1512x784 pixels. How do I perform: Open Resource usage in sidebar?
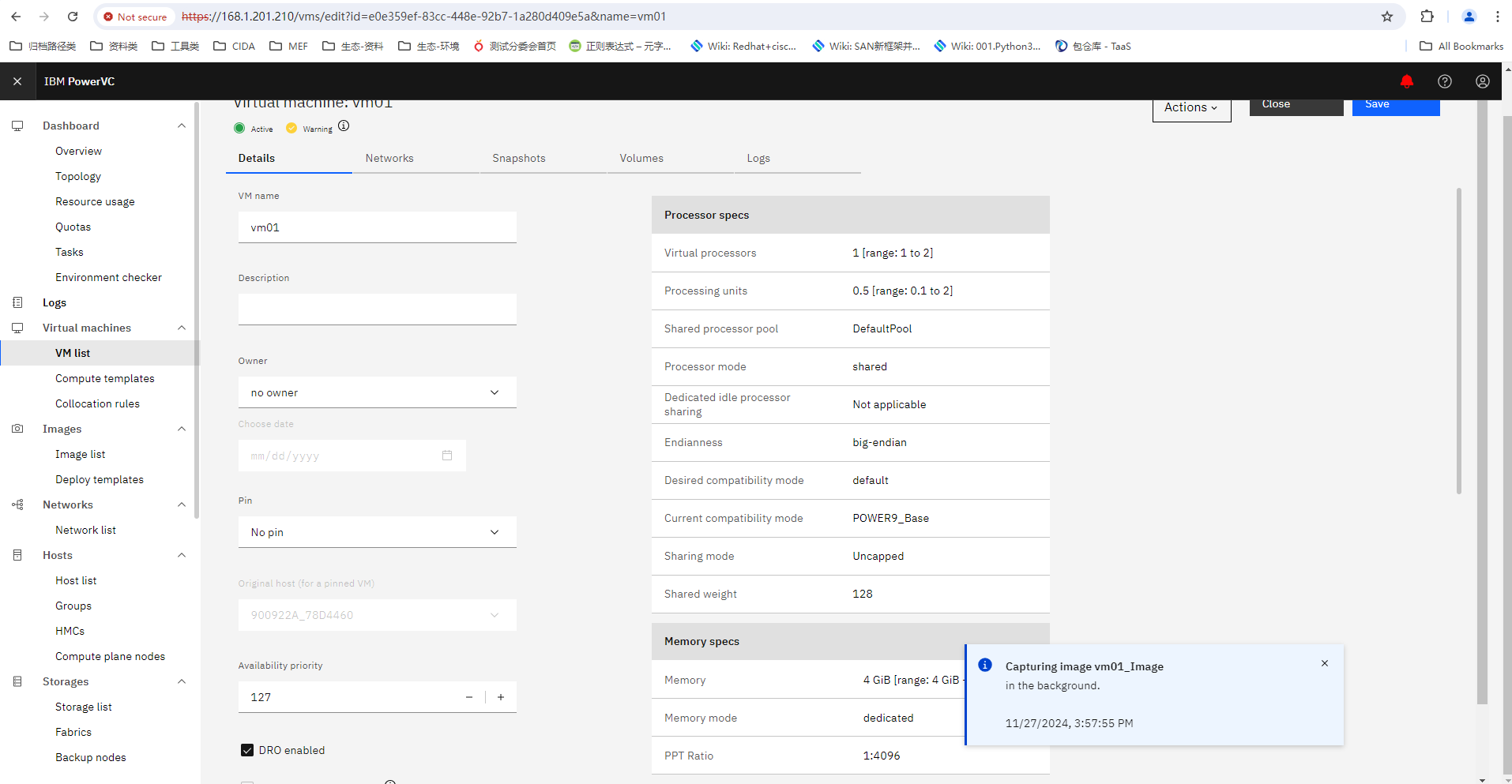pyautogui.click(x=95, y=201)
